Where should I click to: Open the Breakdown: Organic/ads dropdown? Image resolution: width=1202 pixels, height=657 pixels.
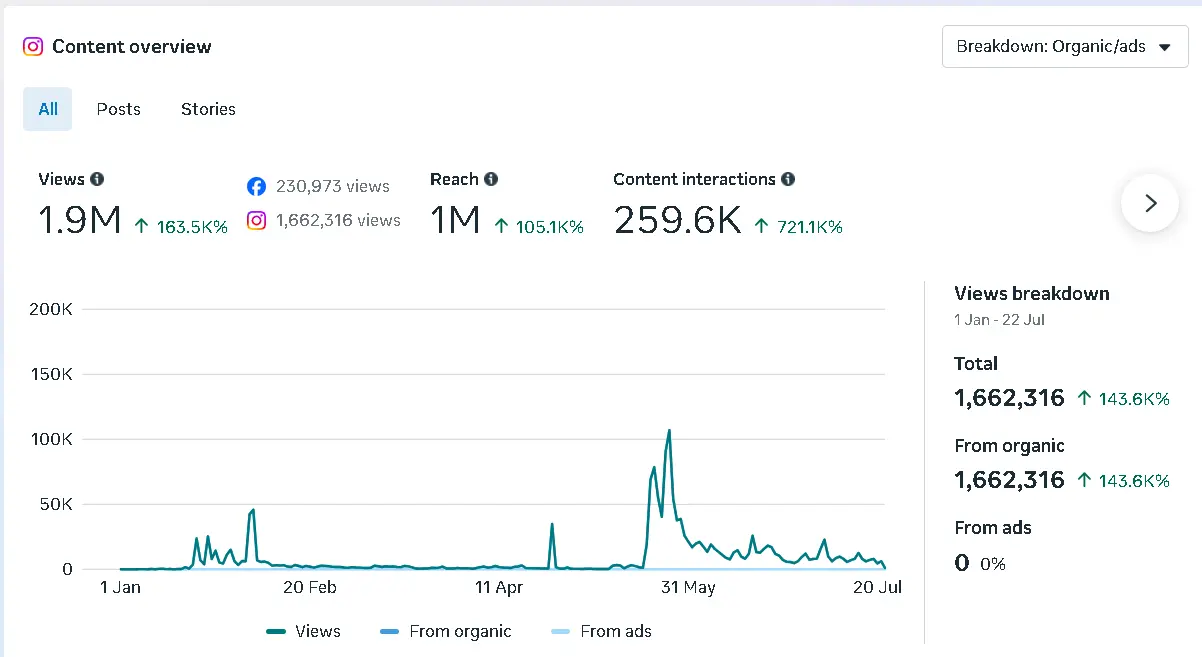coord(1065,47)
